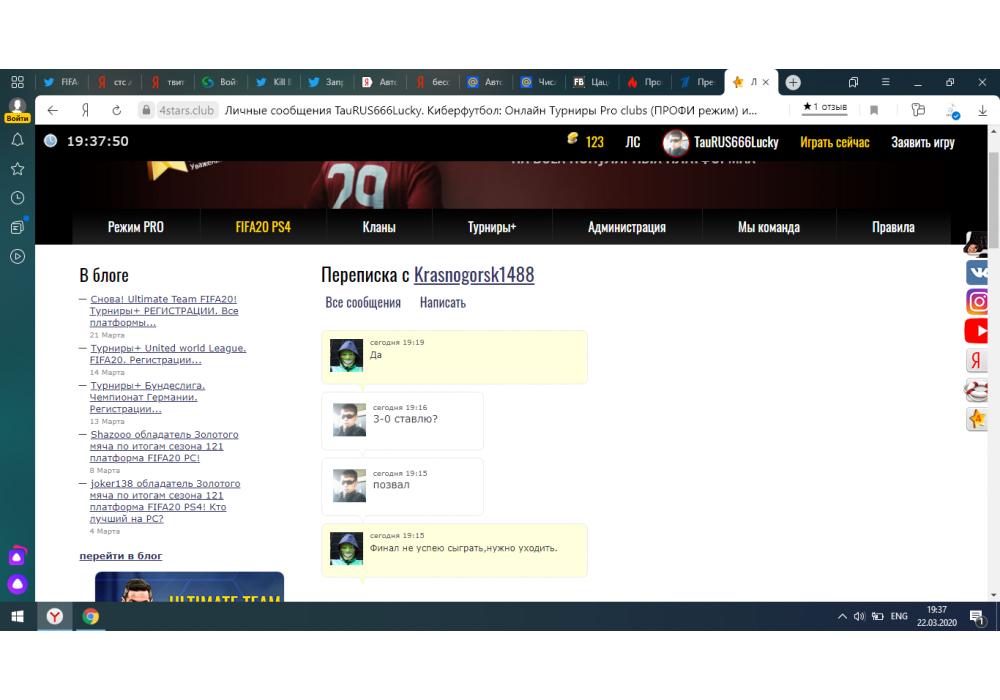The width and height of the screenshot is (1000, 700).
Task: Open the gold star side icon
Action: point(976,419)
